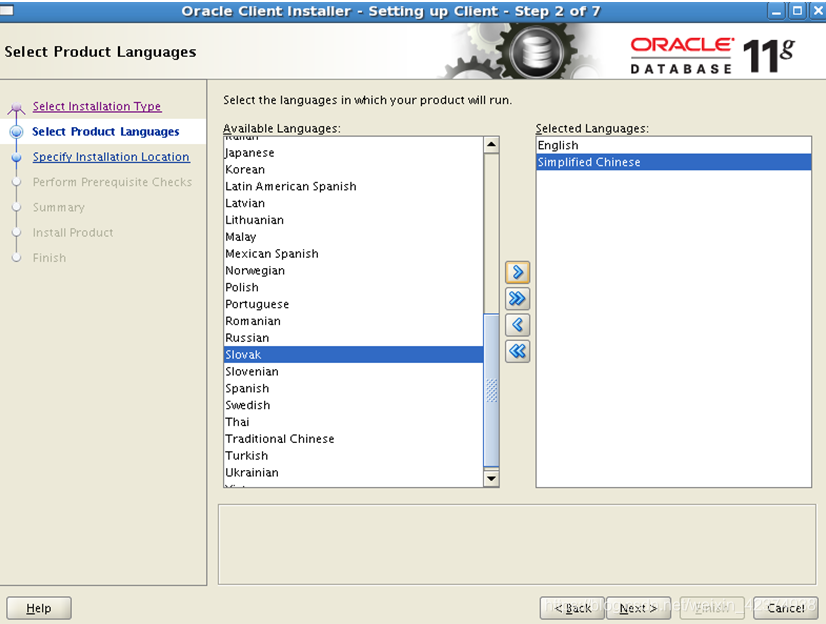
Task: Click the Available Languages scrollbar thumb
Action: point(491,390)
